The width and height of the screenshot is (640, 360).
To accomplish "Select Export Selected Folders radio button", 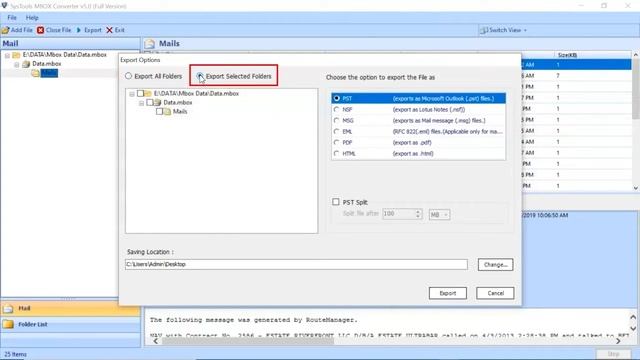I will pyautogui.click(x=200, y=76).
